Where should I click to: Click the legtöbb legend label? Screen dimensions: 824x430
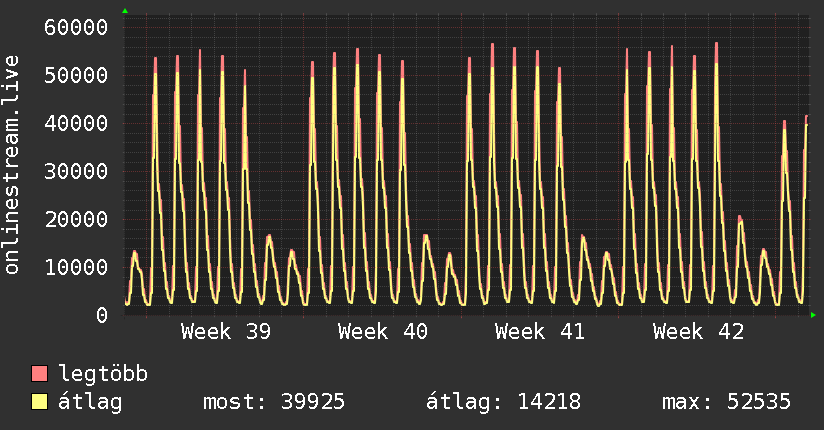pyautogui.click(x=103, y=374)
